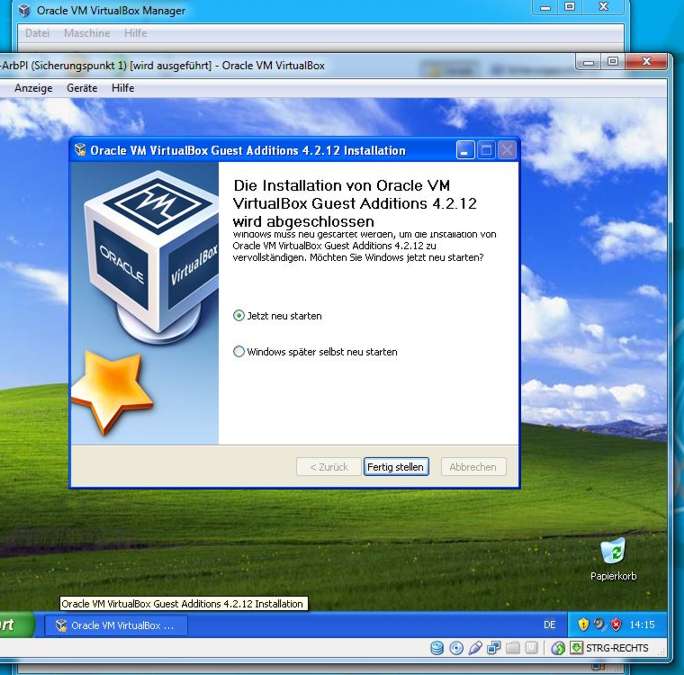The height and width of the screenshot is (675, 684).
Task: Click the DE language indicator in taskbar
Action: (x=550, y=625)
